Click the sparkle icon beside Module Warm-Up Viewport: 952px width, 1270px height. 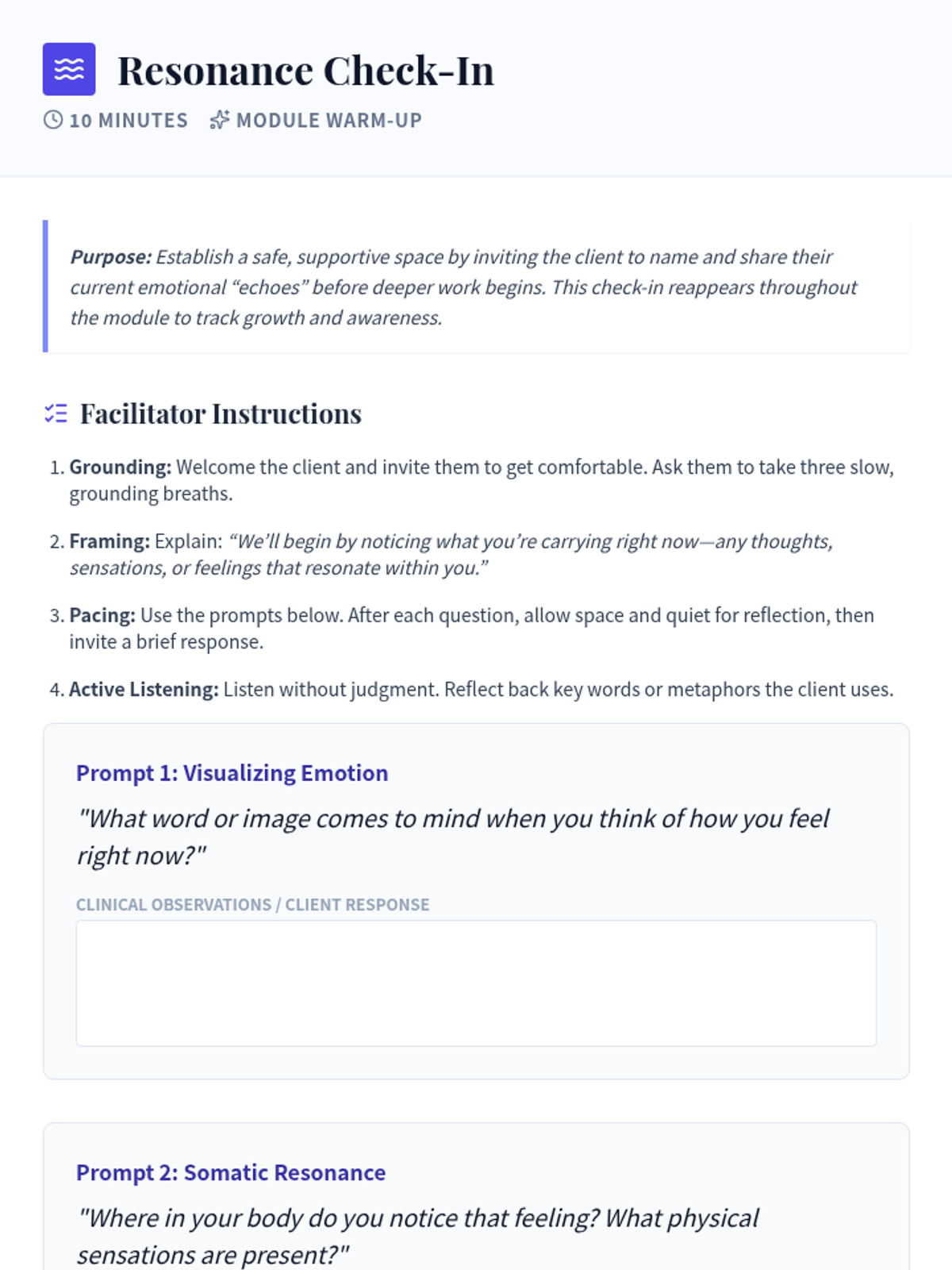220,120
